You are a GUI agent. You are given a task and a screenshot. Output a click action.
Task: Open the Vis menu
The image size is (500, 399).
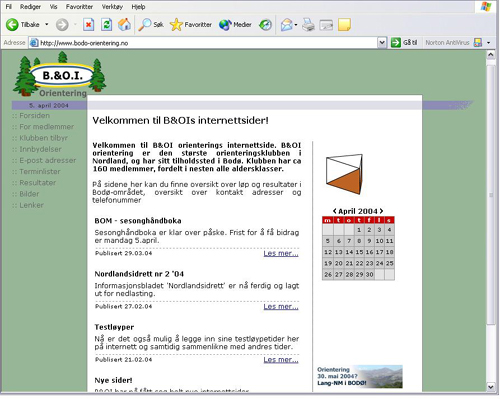[53, 7]
